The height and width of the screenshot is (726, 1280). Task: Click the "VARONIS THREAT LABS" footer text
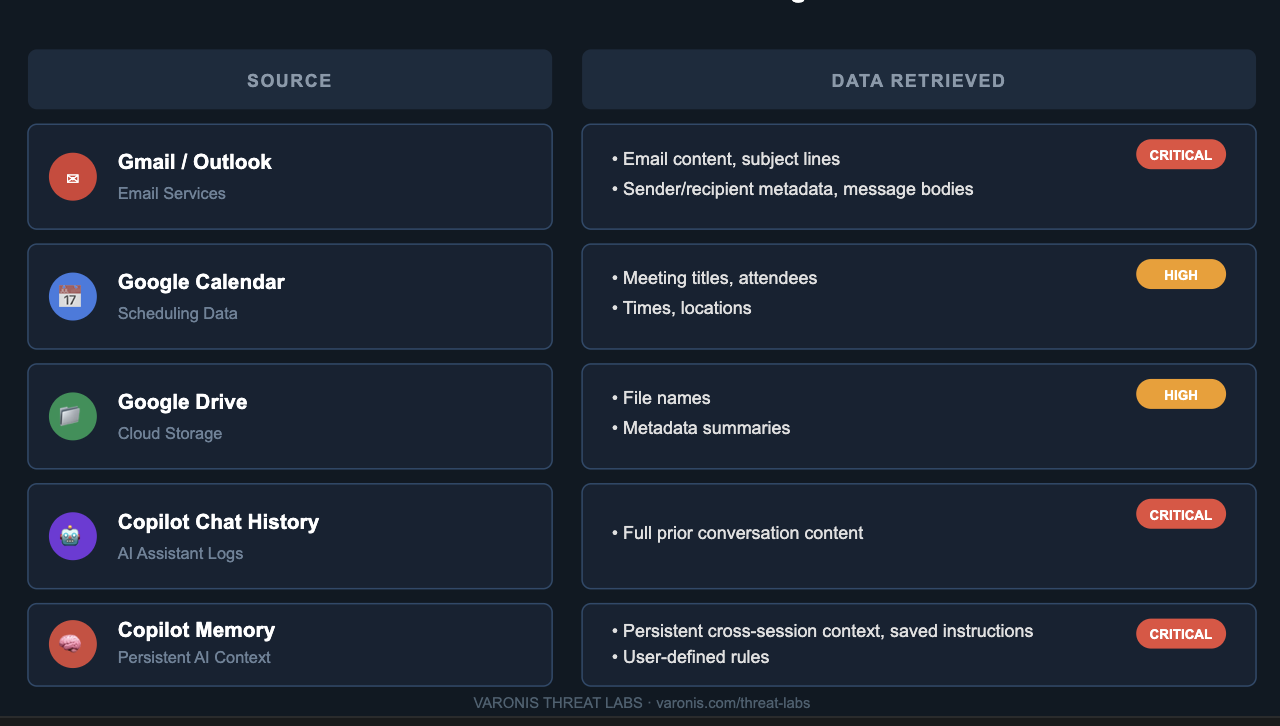point(558,703)
